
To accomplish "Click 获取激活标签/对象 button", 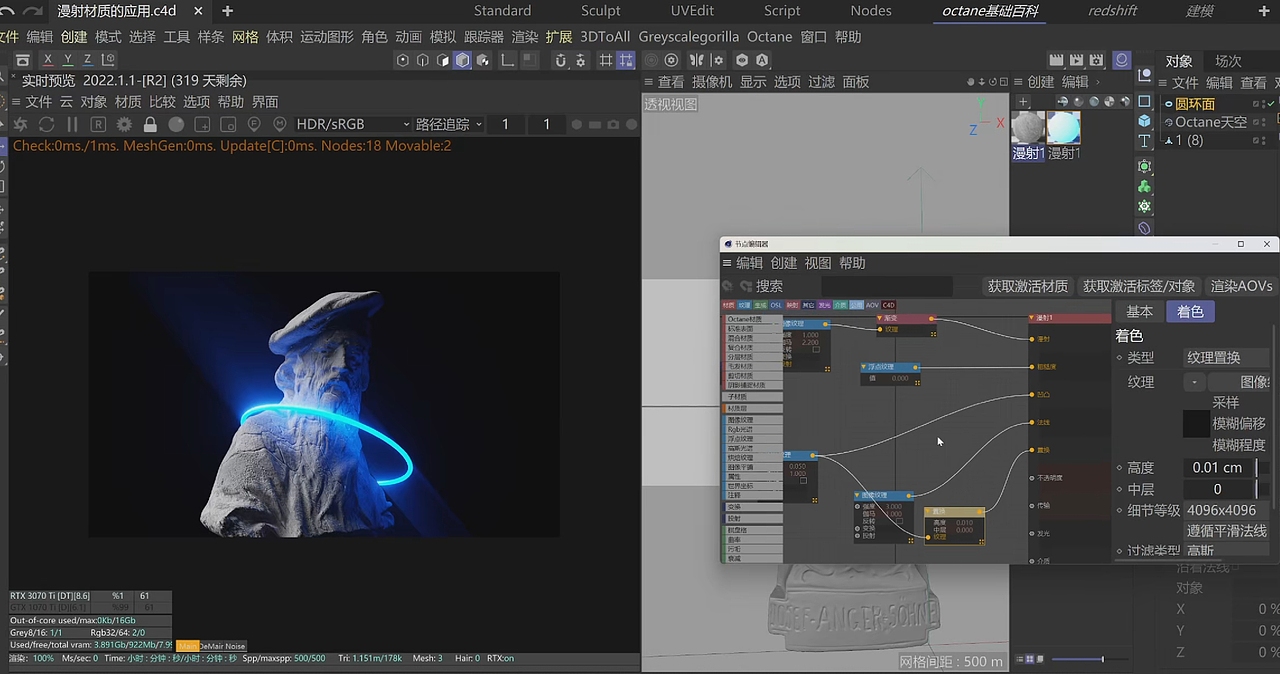I will point(1139,286).
